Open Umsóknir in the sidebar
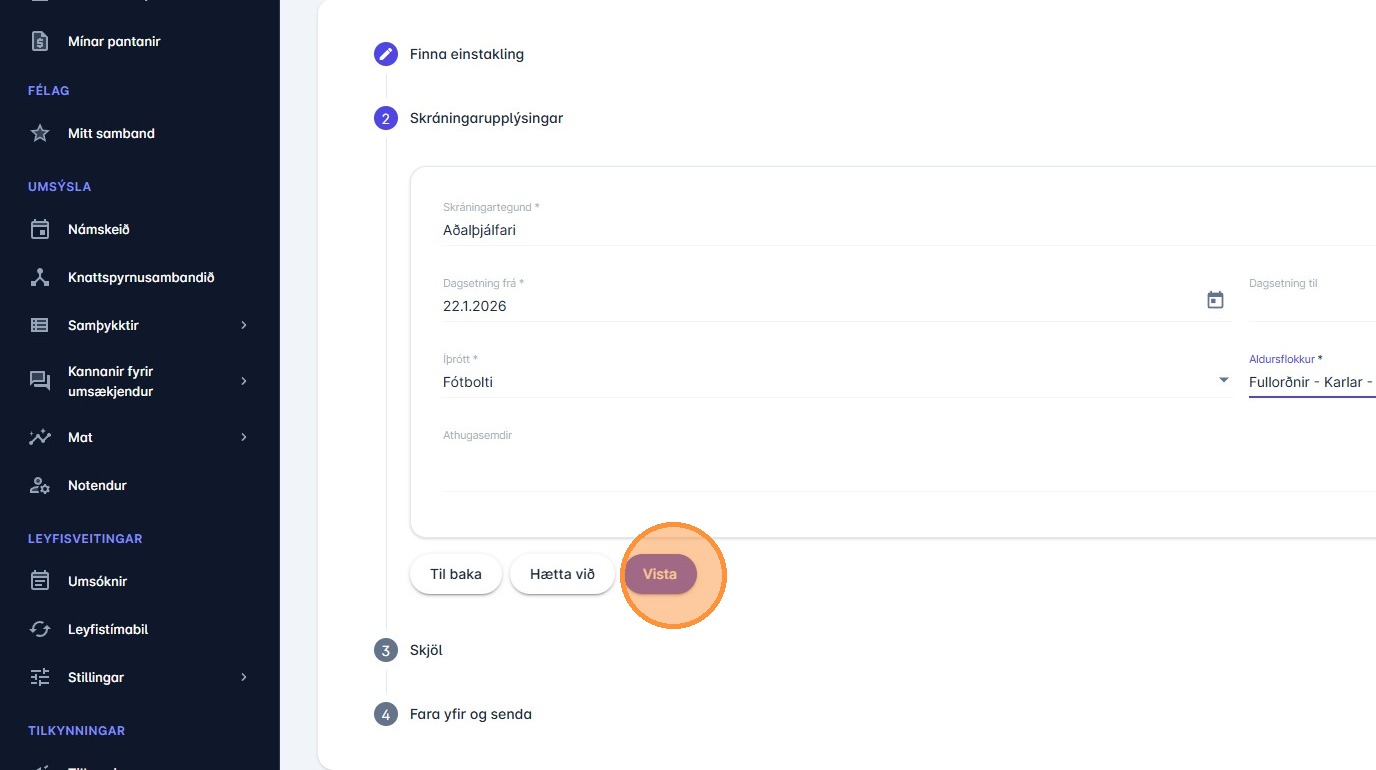 click(97, 581)
